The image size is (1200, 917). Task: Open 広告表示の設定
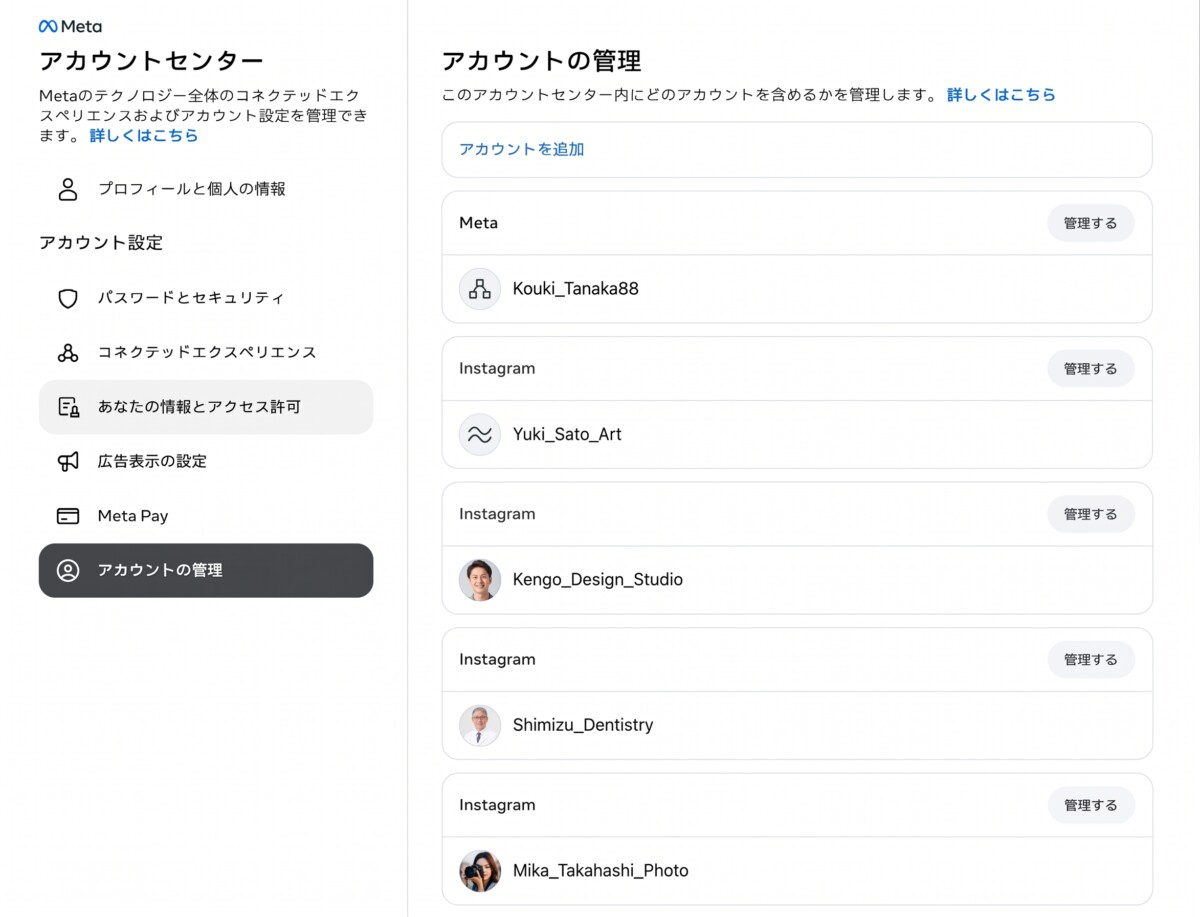pyautogui.click(x=206, y=461)
